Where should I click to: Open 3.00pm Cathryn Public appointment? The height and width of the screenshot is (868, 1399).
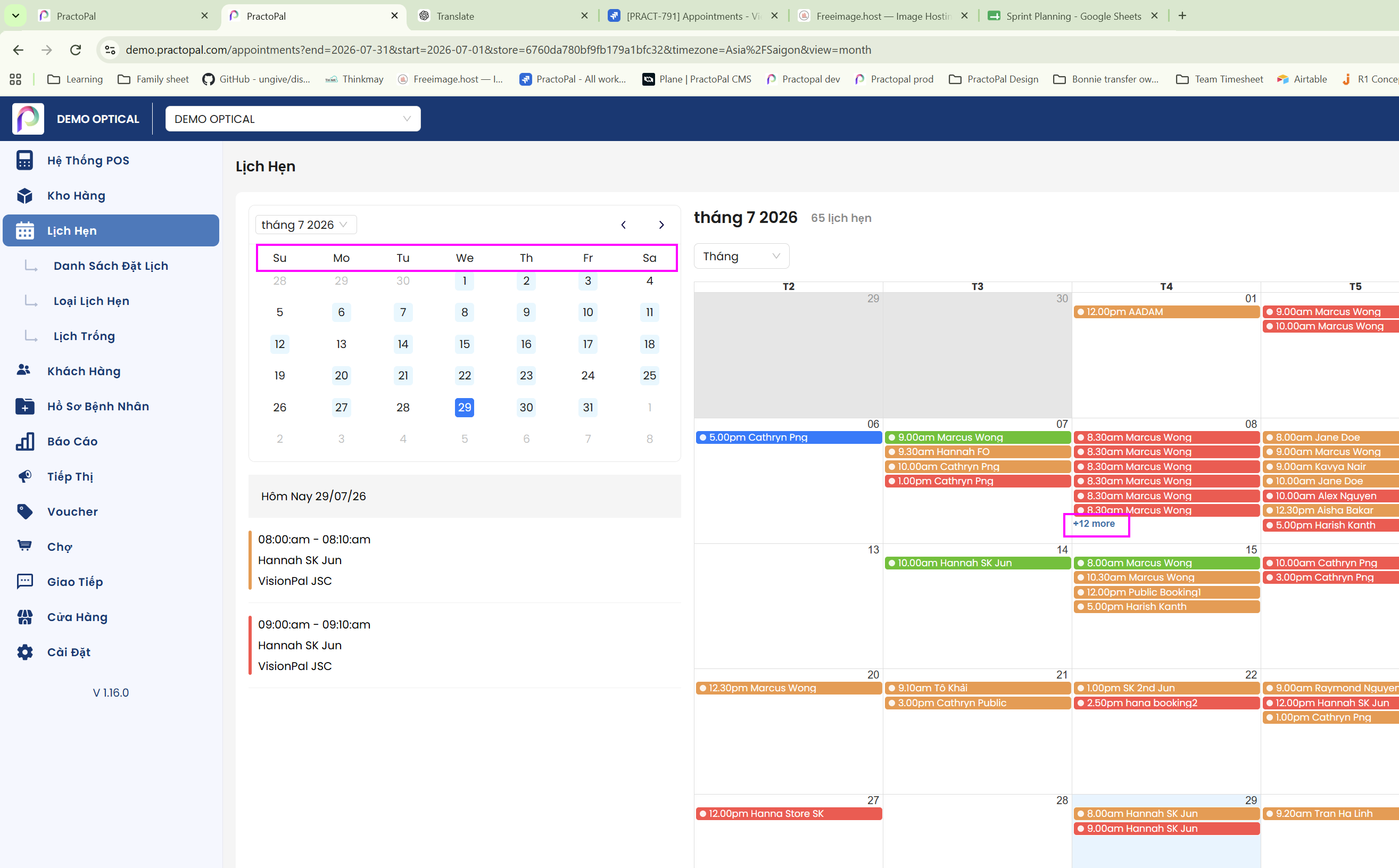tap(977, 703)
